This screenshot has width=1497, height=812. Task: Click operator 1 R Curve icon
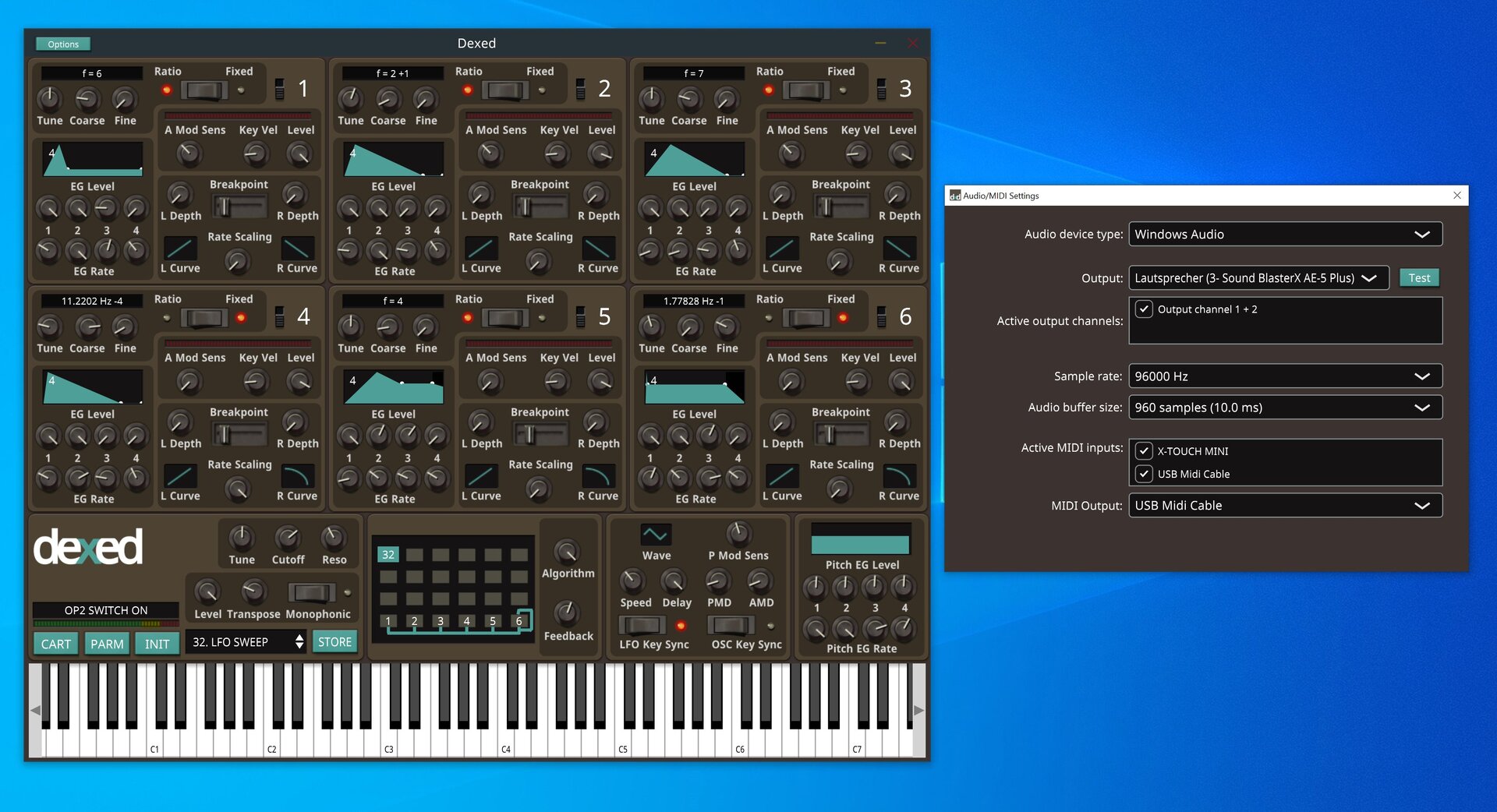(x=298, y=249)
